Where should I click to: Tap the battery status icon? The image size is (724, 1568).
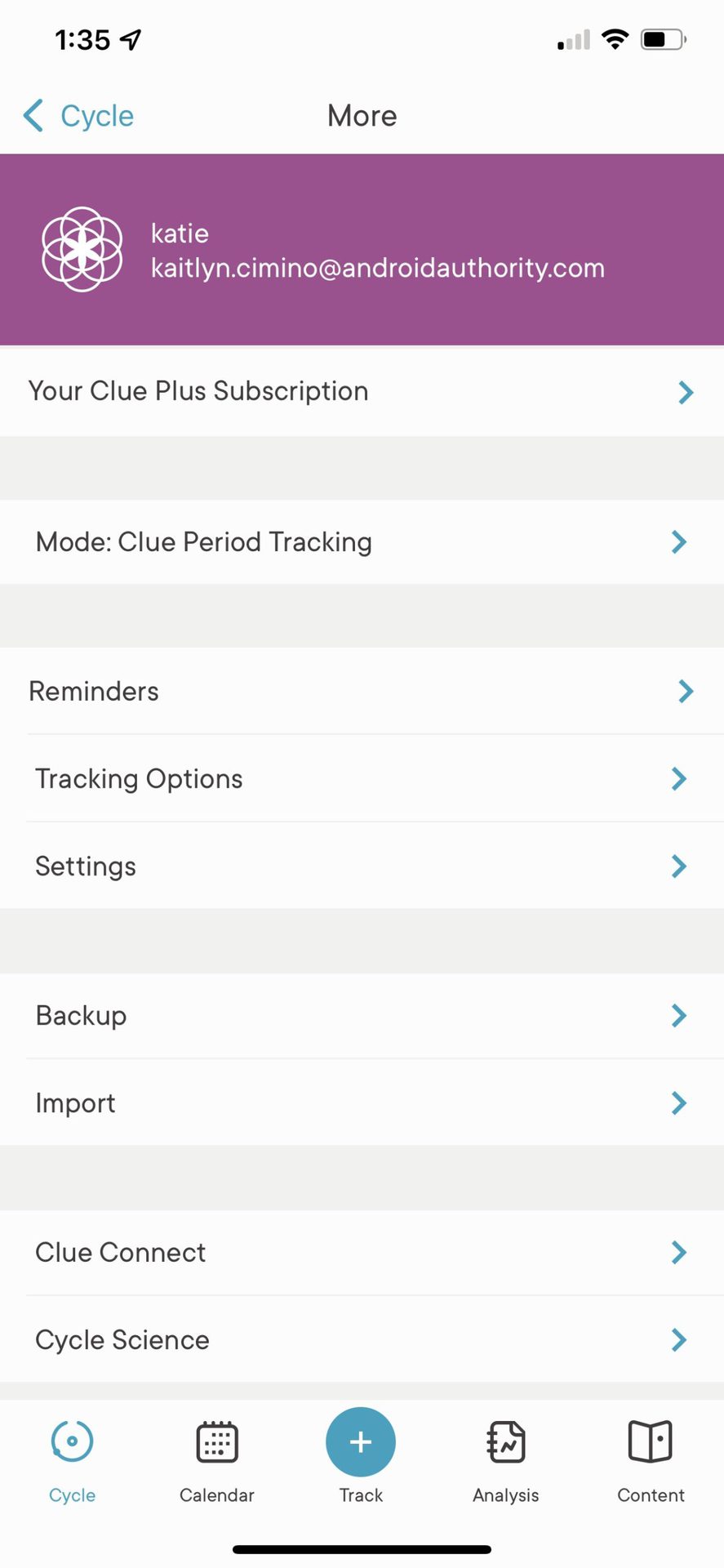tap(663, 39)
